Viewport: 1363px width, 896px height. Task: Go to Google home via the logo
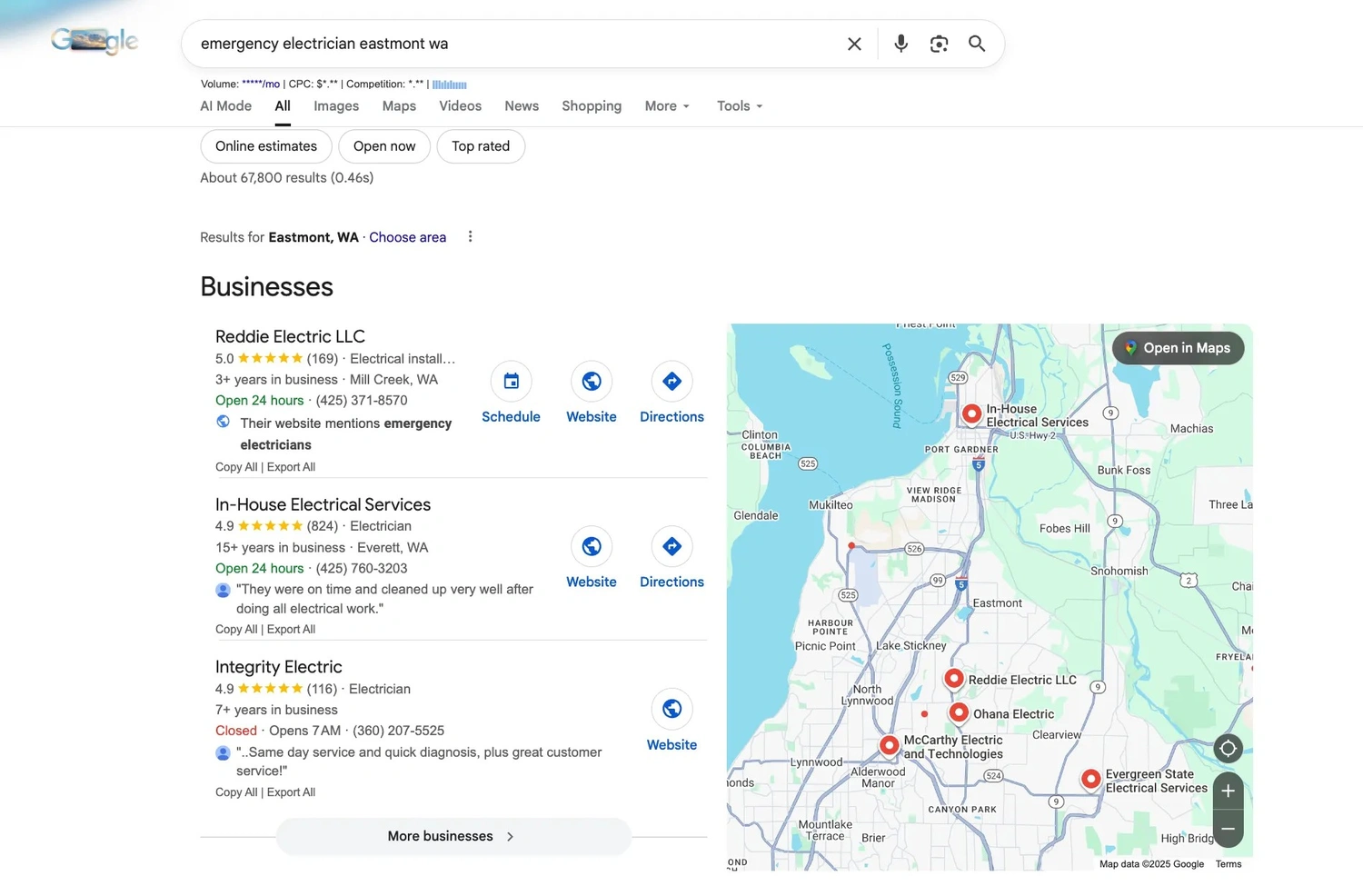click(95, 41)
